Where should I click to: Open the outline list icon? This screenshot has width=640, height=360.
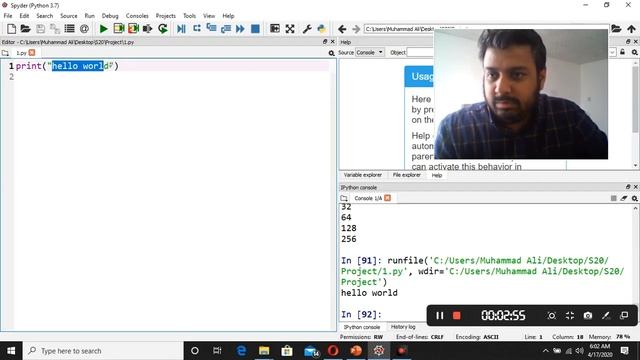pos(69,29)
